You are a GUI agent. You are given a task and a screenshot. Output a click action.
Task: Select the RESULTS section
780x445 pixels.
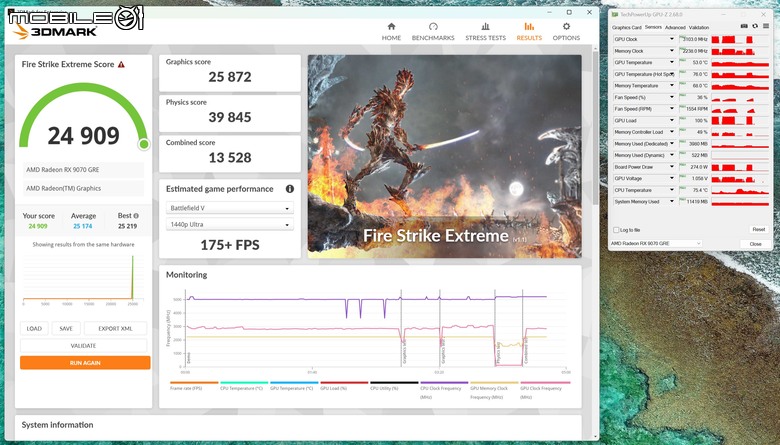[529, 32]
